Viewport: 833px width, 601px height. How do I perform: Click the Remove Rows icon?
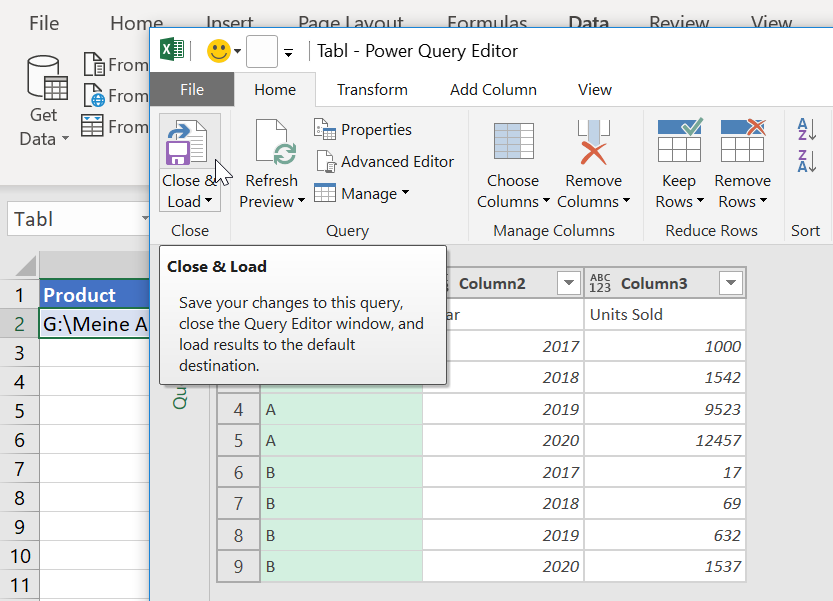(x=742, y=142)
